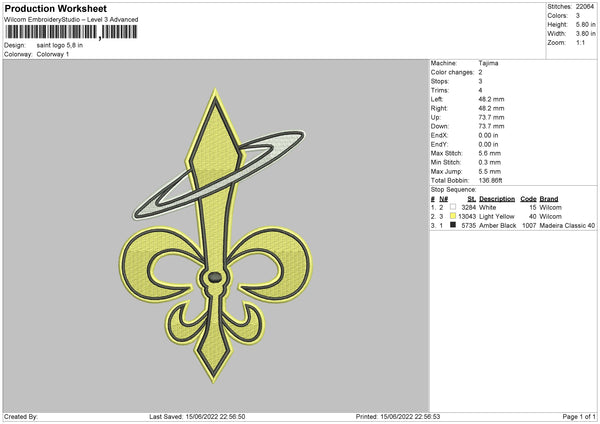
Task: Click the Max Jump value '5.5 mm'
Action: (489, 171)
